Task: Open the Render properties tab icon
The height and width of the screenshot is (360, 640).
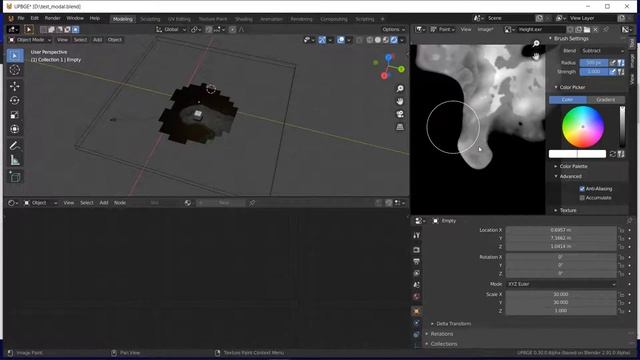Action: click(x=416, y=249)
